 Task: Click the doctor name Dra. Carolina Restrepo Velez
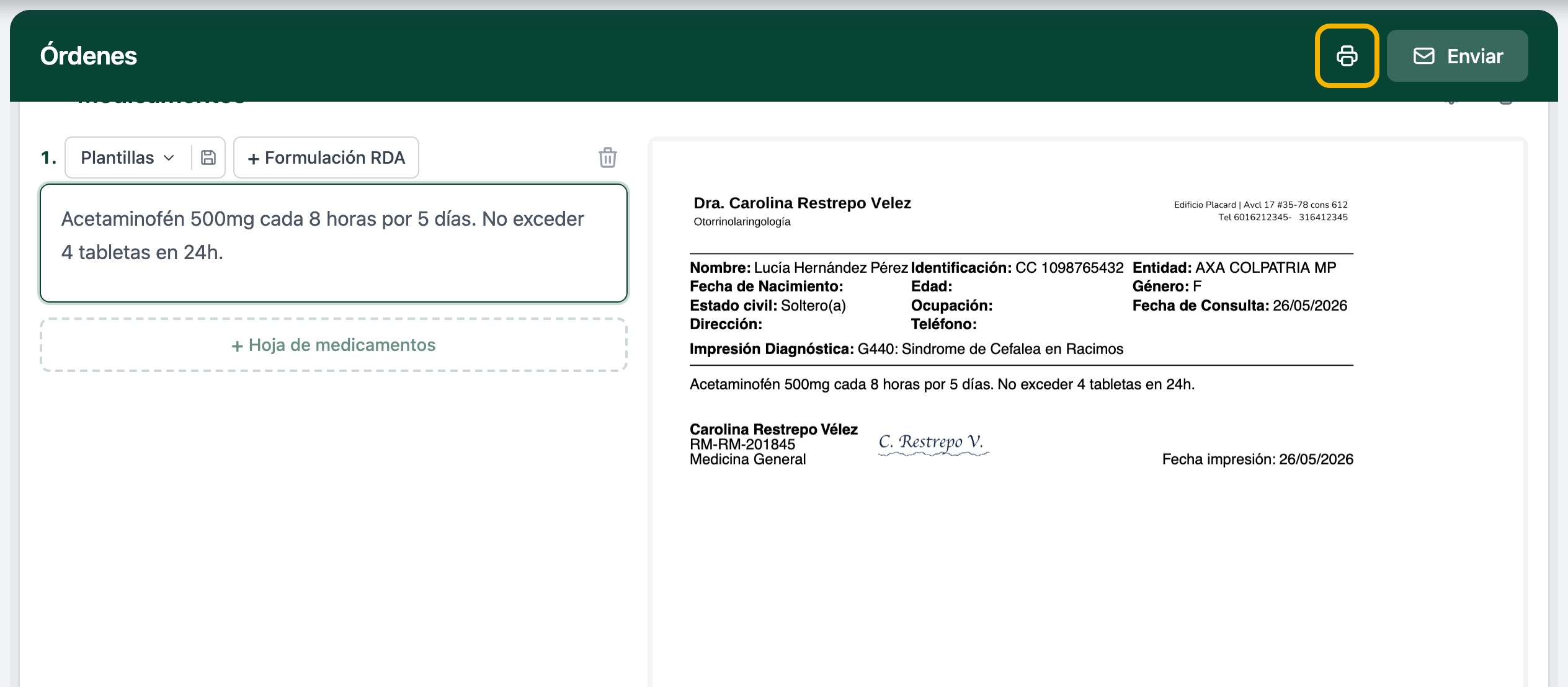(802, 203)
